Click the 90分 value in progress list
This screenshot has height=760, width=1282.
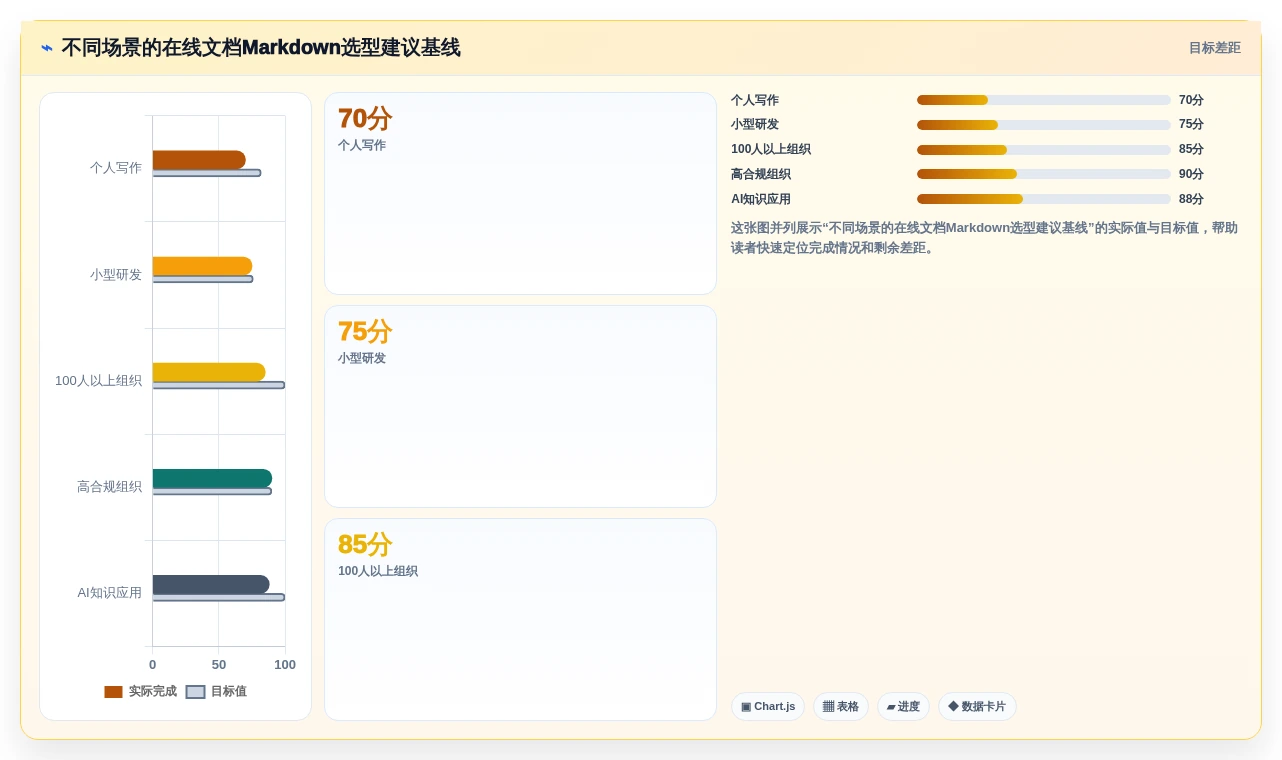tap(1191, 174)
